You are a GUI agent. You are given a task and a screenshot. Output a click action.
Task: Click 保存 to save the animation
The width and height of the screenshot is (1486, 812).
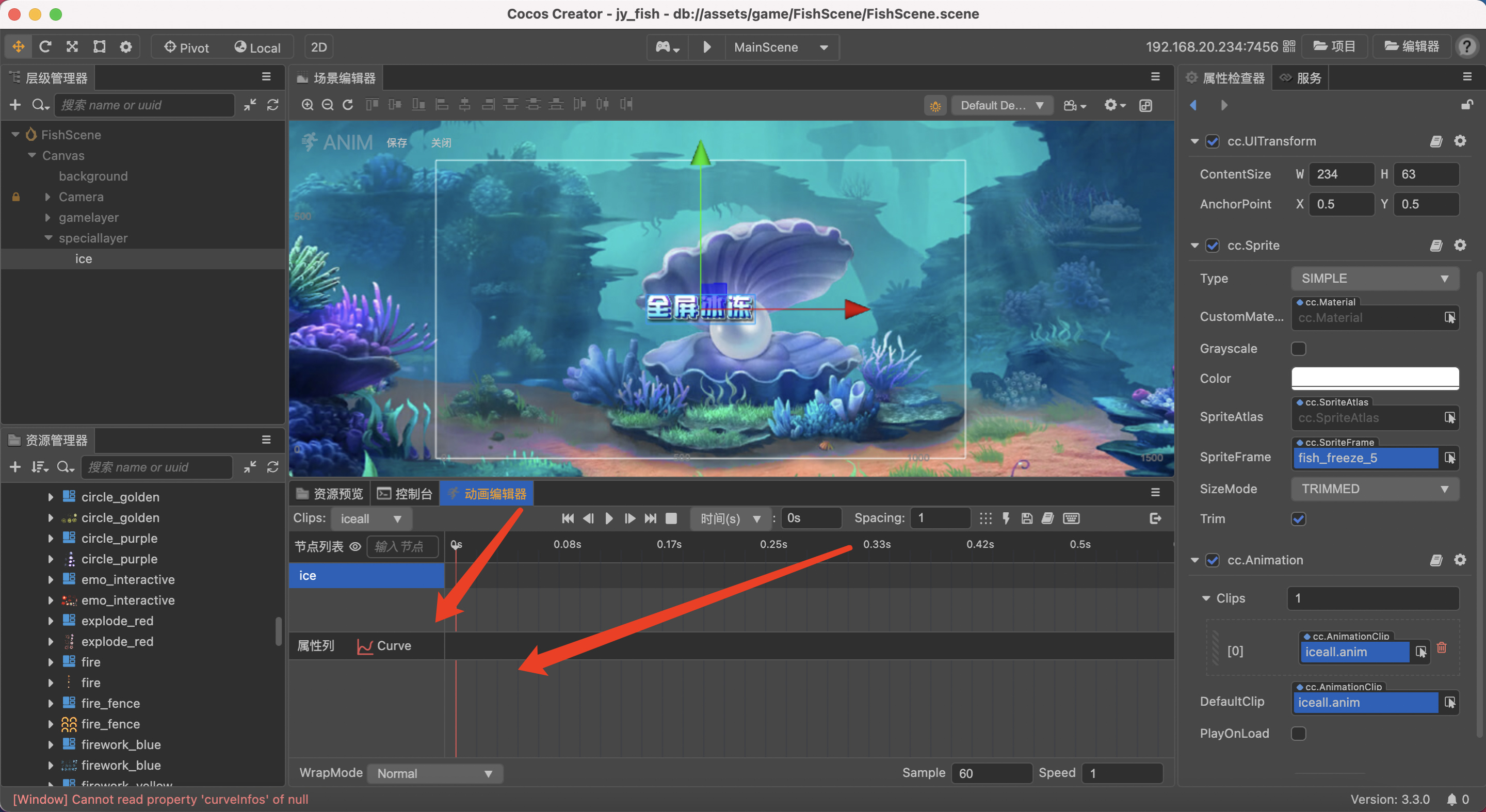[397, 142]
